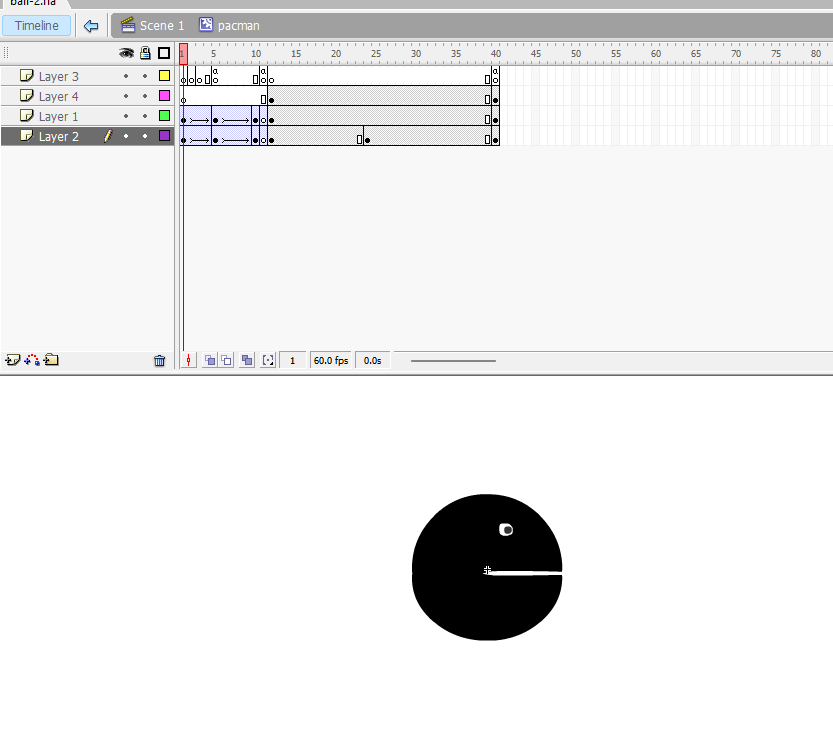Screen dimensions: 833x751
Task: Lock Layer 3 using its lock dot
Action: [x=145, y=76]
